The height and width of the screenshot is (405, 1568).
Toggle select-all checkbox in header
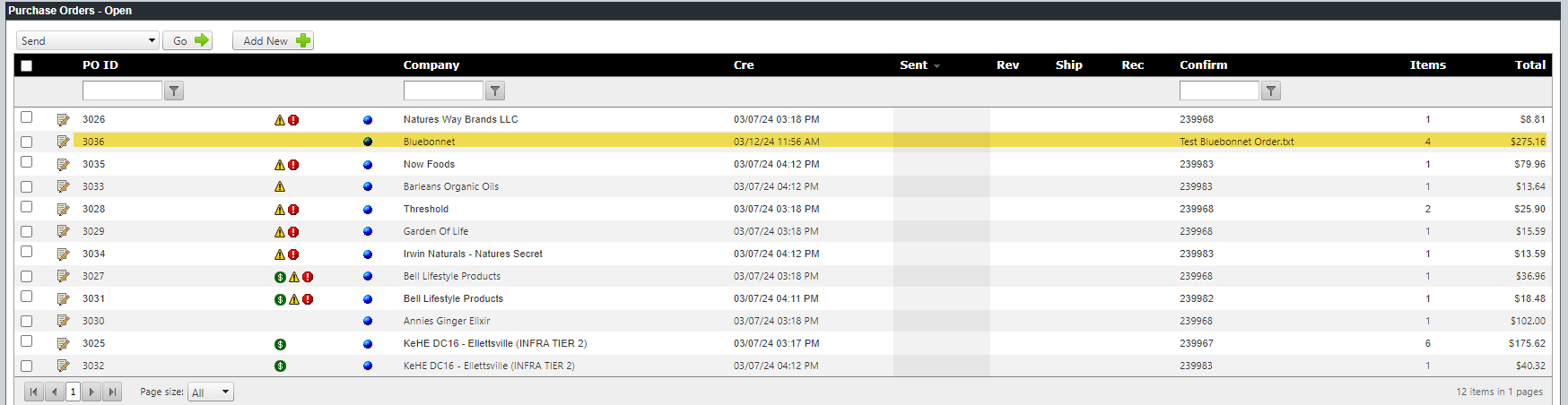27,65
